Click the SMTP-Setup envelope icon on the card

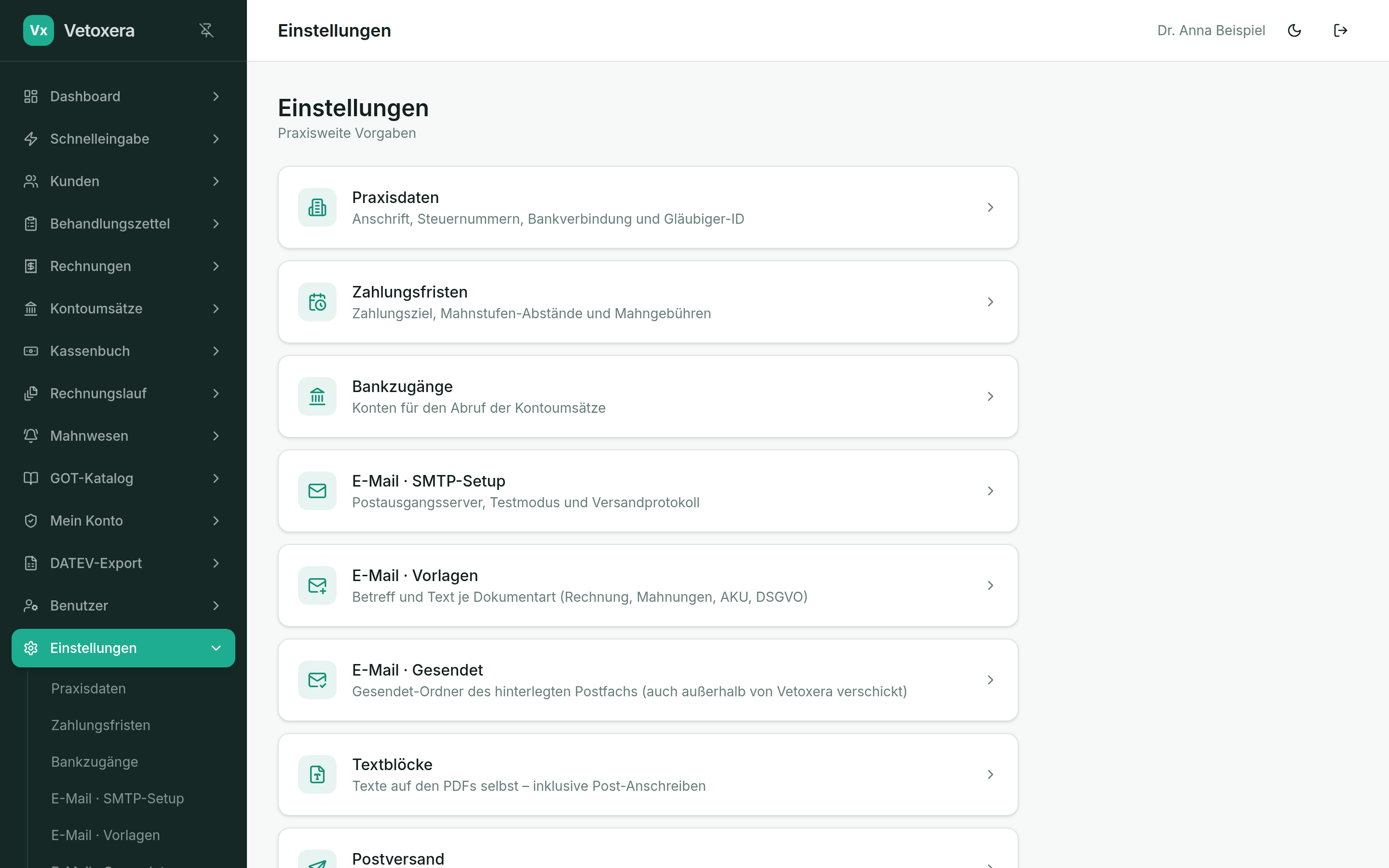[317, 491]
